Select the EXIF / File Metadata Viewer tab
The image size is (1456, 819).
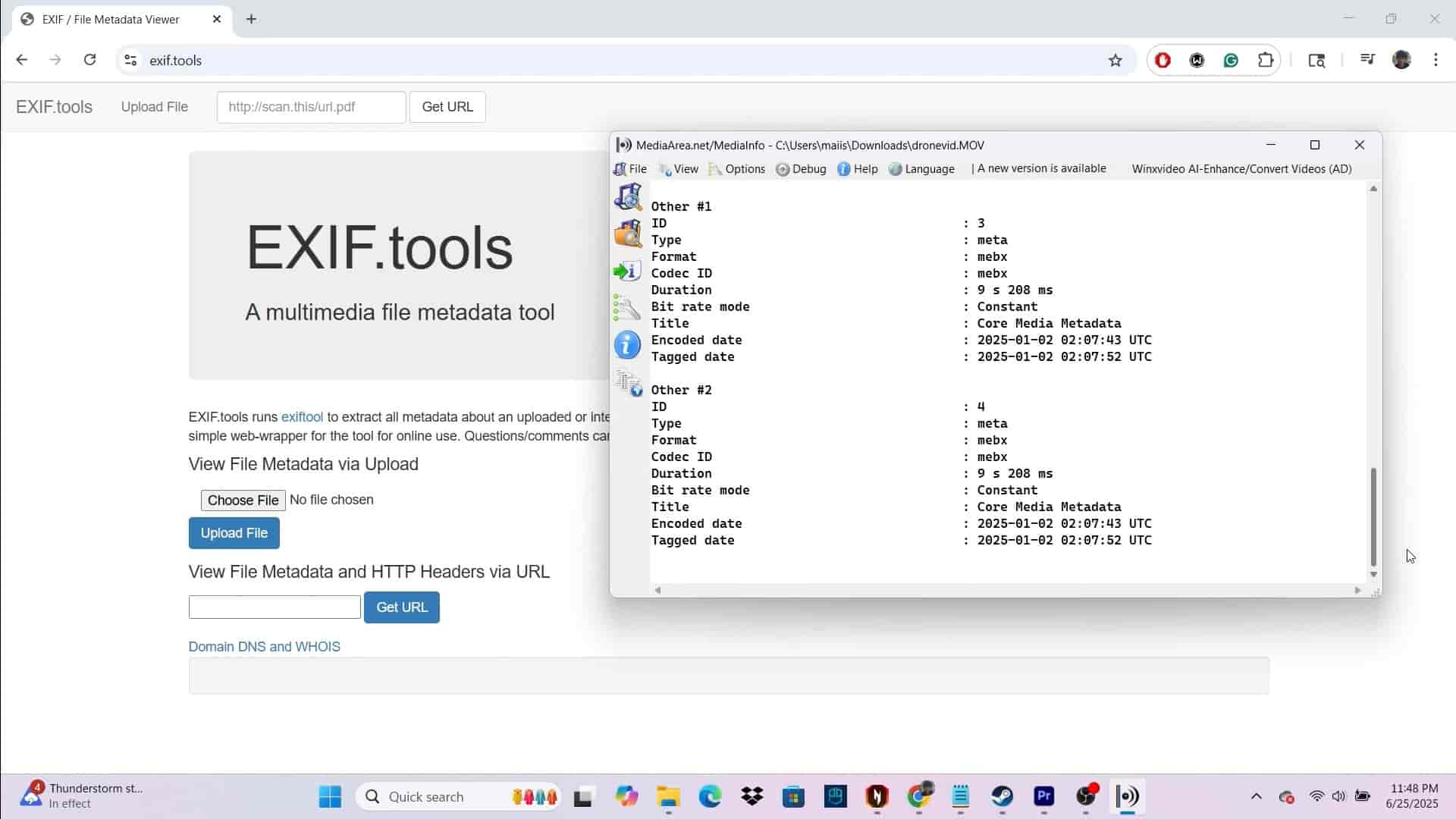click(121, 19)
